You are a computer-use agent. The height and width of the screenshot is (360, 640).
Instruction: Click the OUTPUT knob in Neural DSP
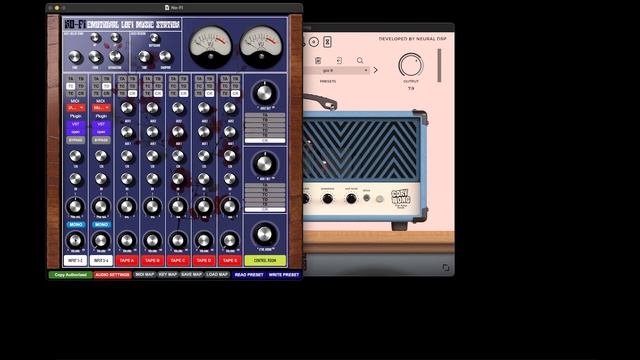pos(411,65)
